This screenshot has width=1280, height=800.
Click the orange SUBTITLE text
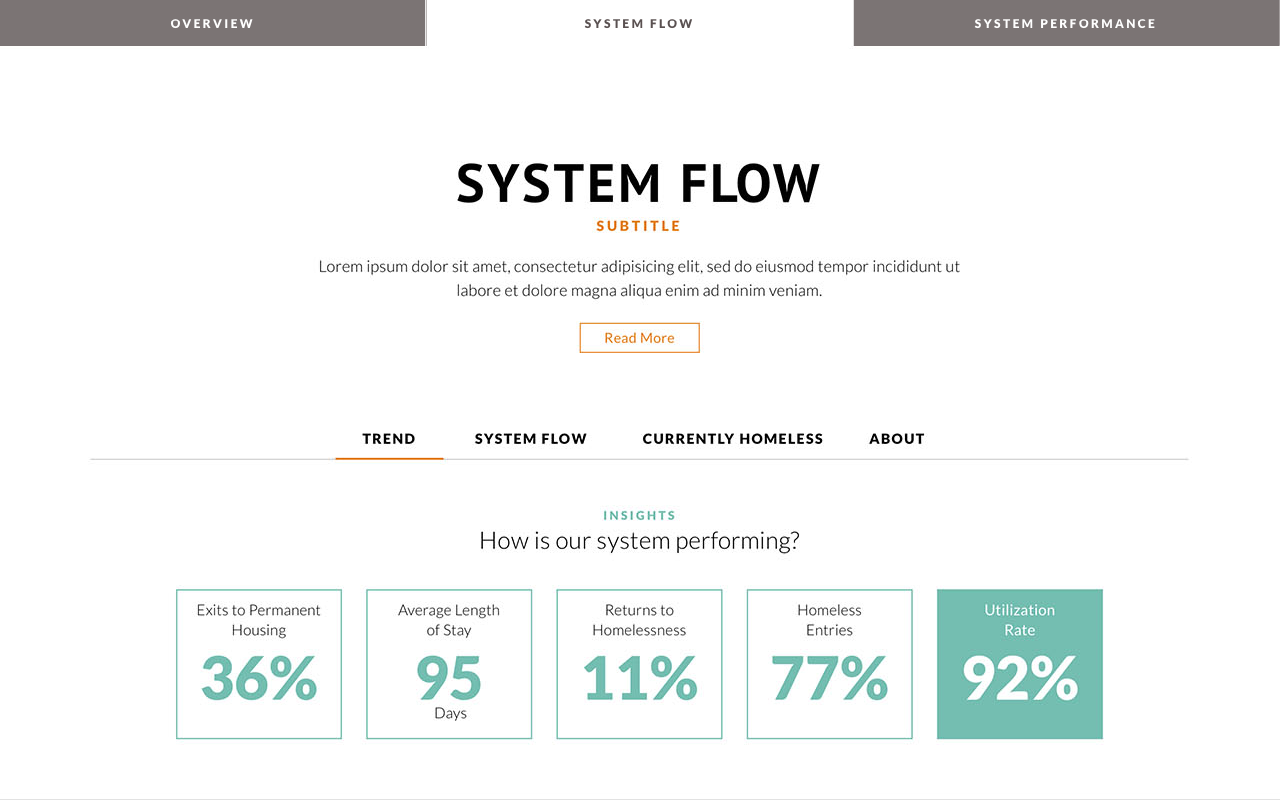[x=639, y=226]
